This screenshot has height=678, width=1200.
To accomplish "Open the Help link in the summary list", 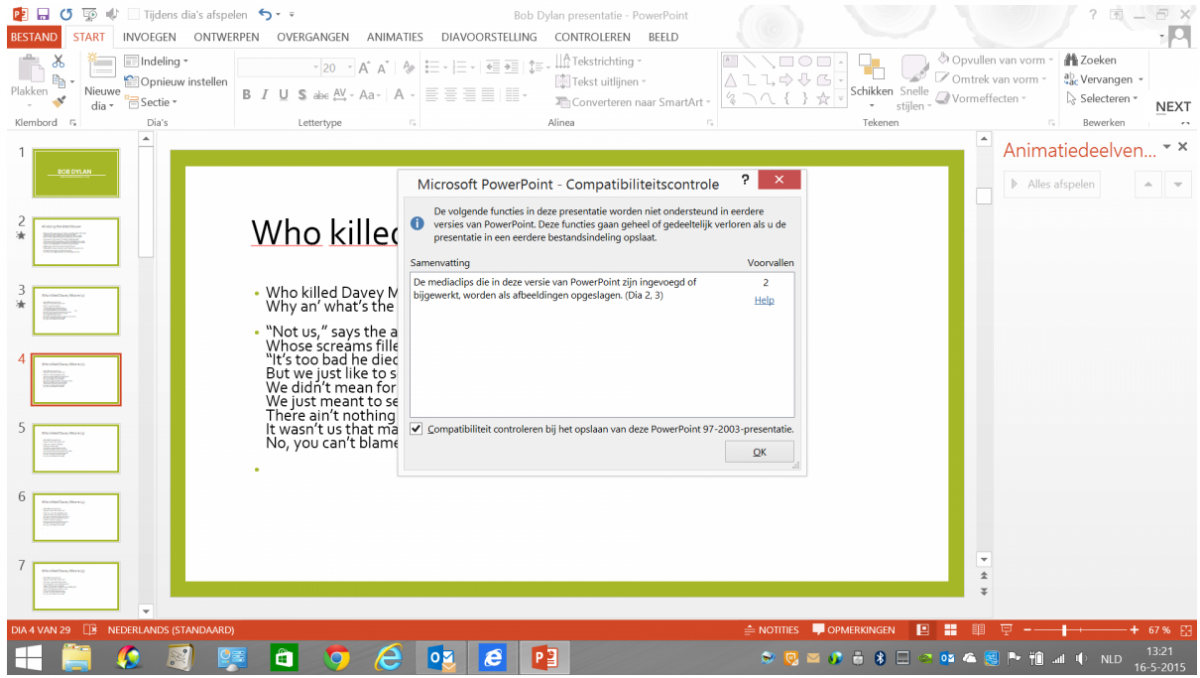I will [764, 300].
